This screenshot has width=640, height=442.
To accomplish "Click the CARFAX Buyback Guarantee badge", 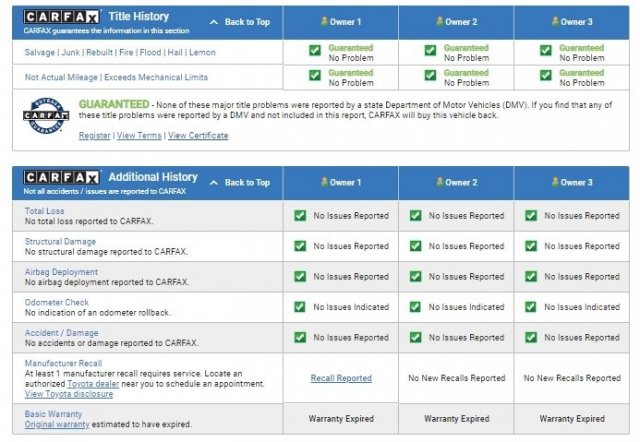I will pos(42,118).
